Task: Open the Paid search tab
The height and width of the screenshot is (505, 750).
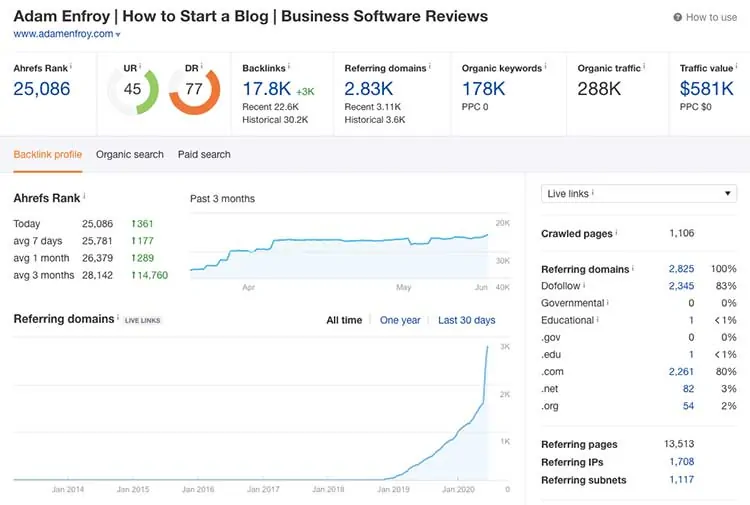Action: pos(204,154)
